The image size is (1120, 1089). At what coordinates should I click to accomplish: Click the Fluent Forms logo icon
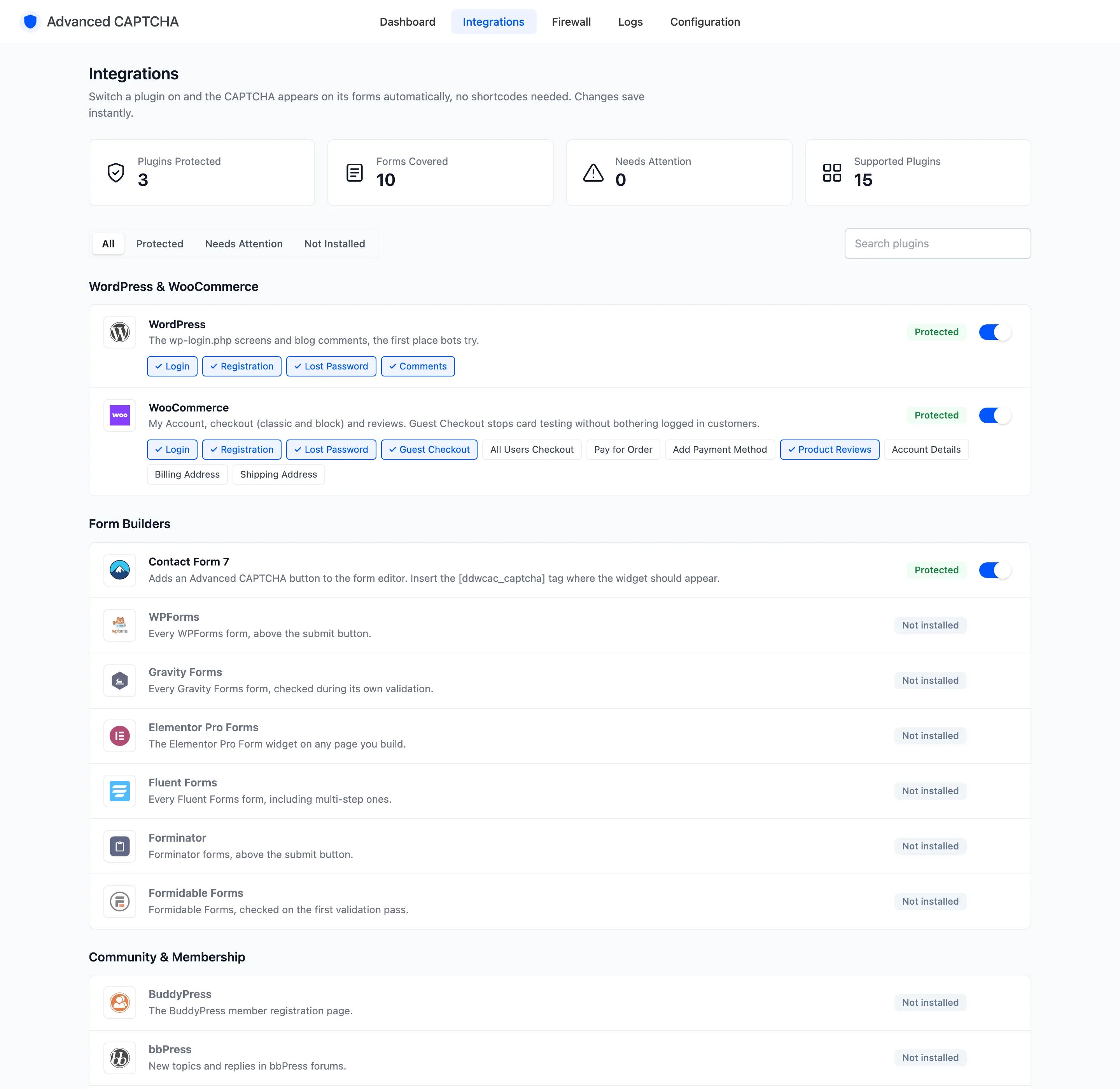pyautogui.click(x=119, y=791)
